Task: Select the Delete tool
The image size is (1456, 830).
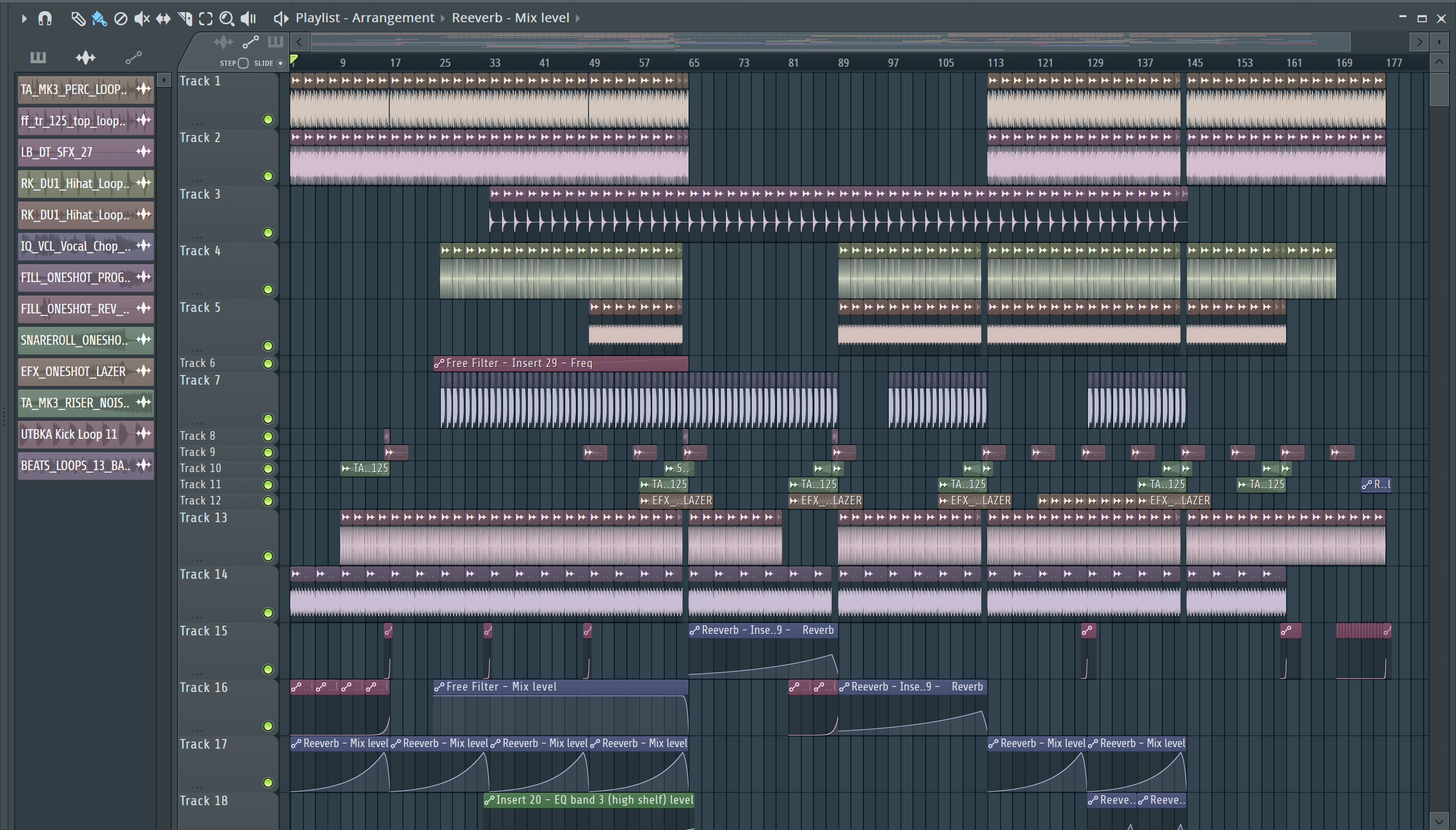Action: 120,19
